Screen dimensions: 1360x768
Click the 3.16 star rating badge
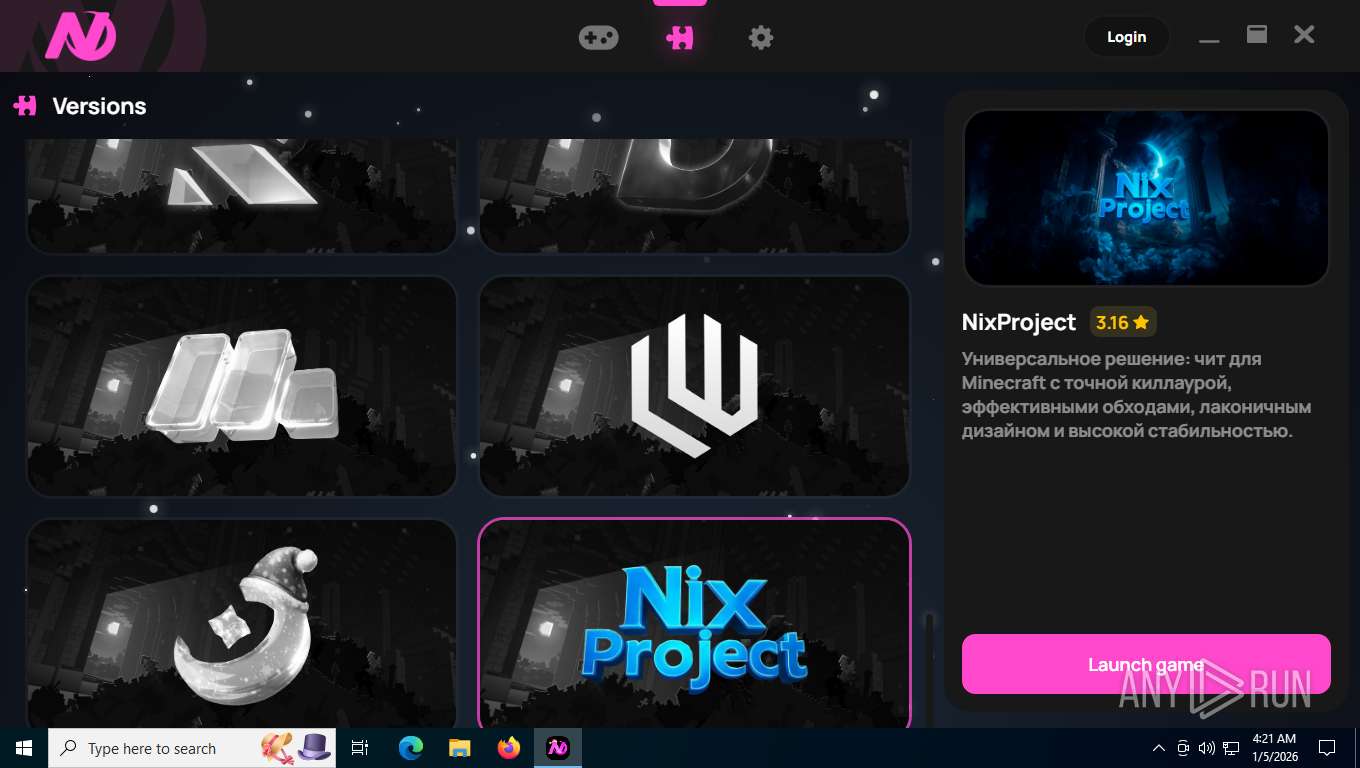[1123, 322]
